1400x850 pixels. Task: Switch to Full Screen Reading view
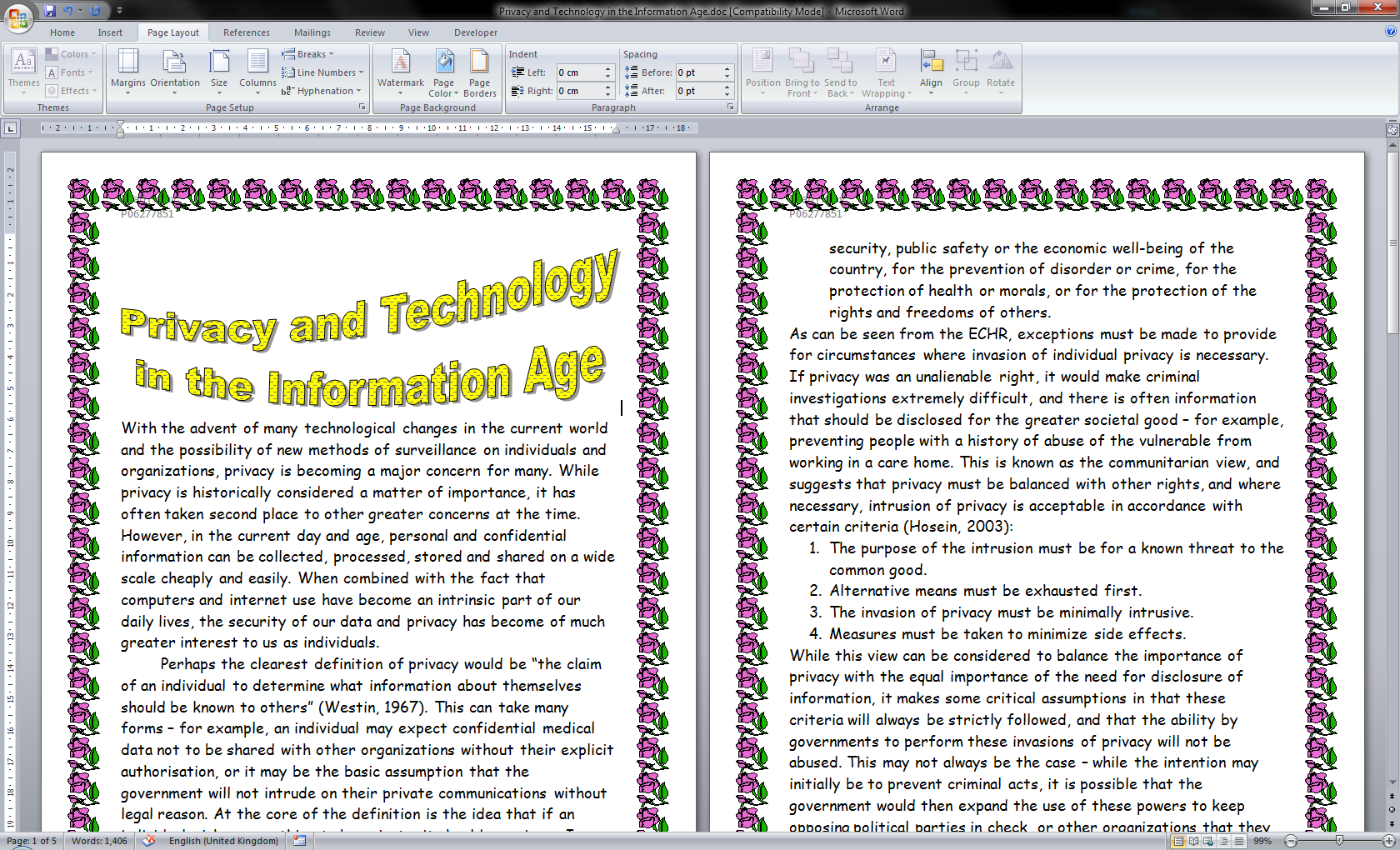(1193, 841)
